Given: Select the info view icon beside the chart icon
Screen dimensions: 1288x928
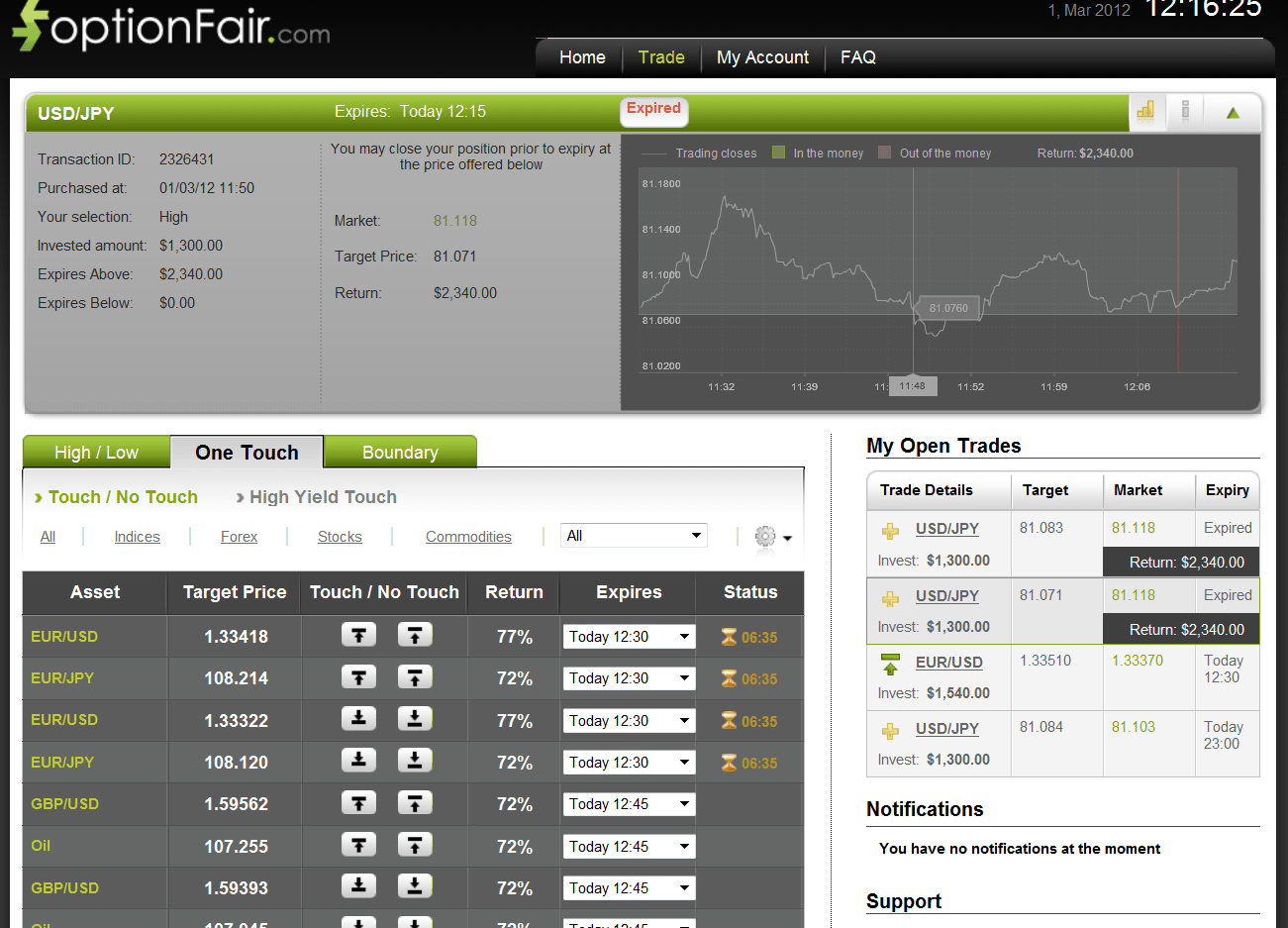Looking at the screenshot, I should tap(1185, 112).
